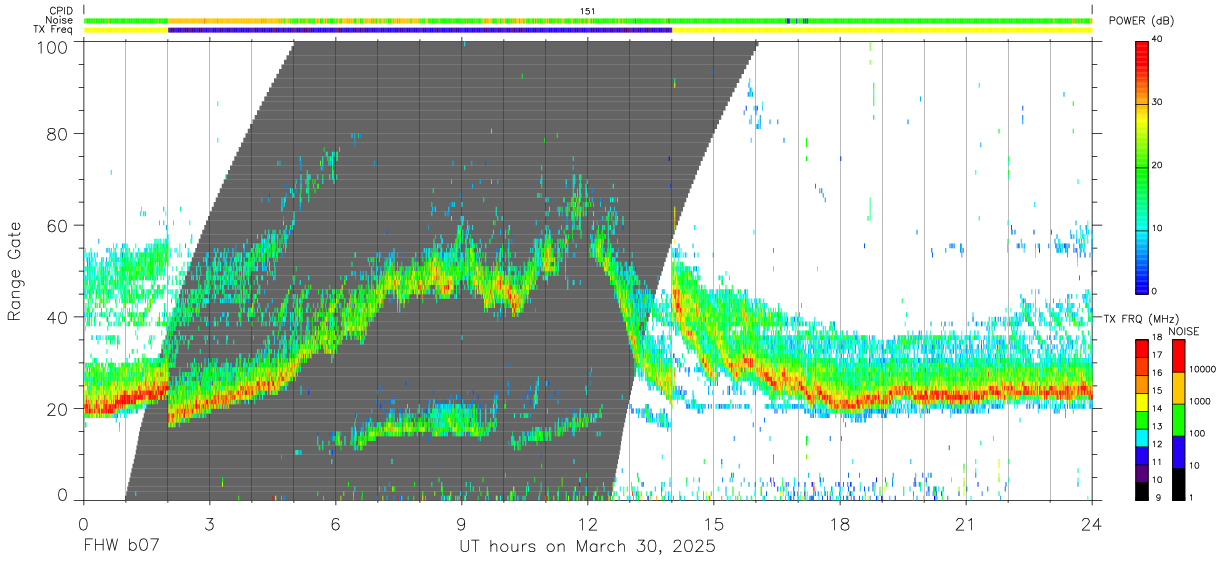Image resolution: width=1228 pixels, height=567 pixels.
Task: Click the CPID value 151
Action: (588, 11)
